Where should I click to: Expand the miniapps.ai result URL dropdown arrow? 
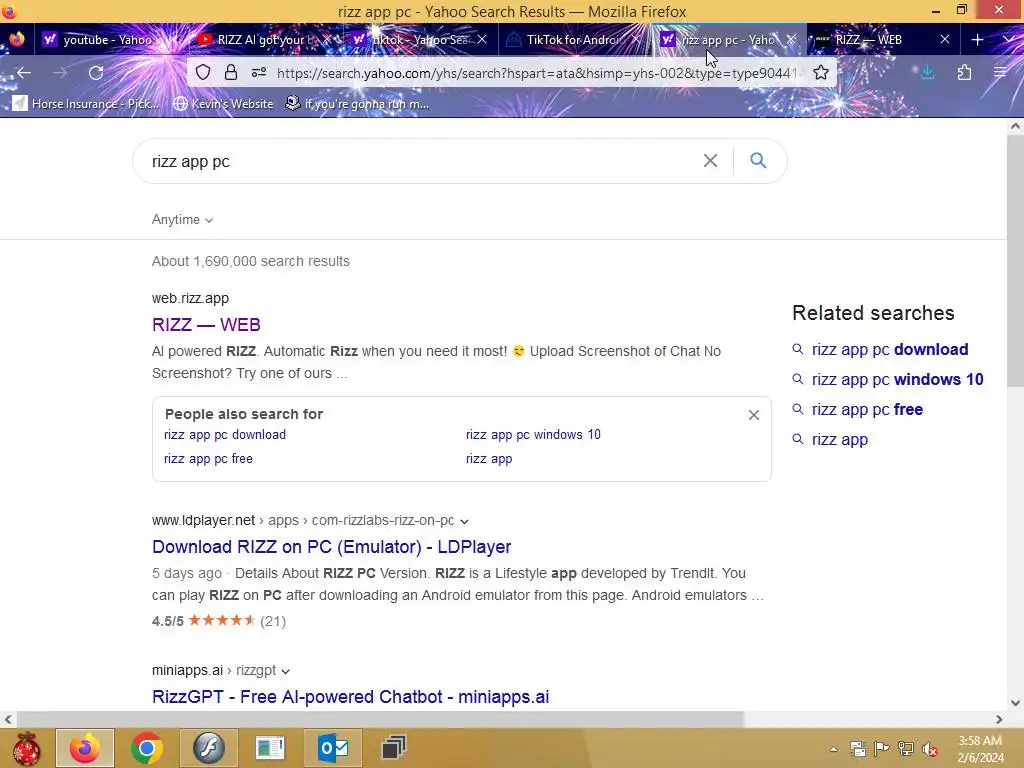click(285, 671)
